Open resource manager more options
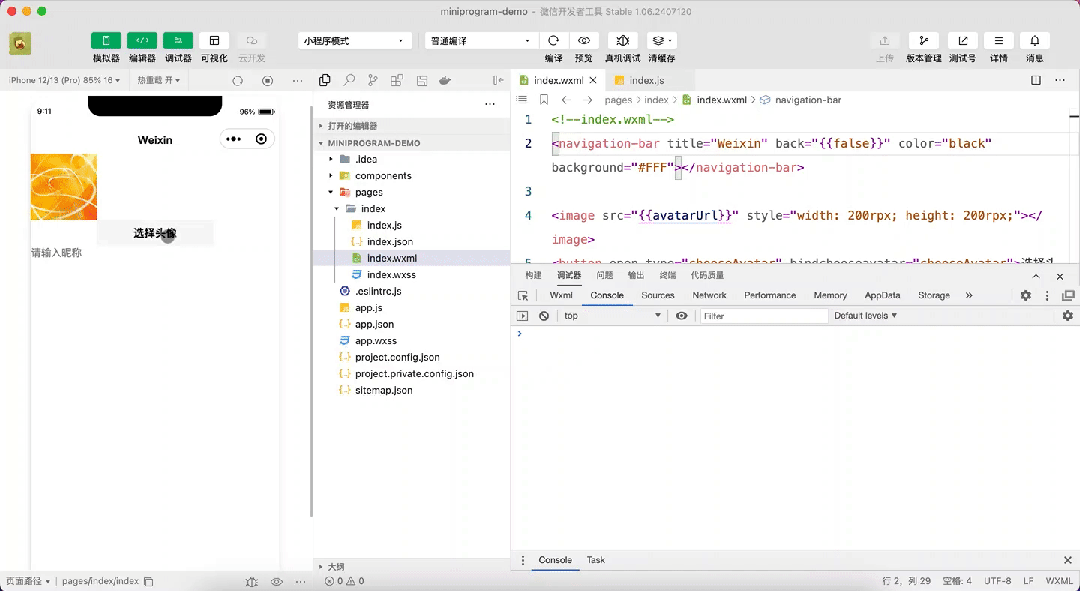 point(490,105)
